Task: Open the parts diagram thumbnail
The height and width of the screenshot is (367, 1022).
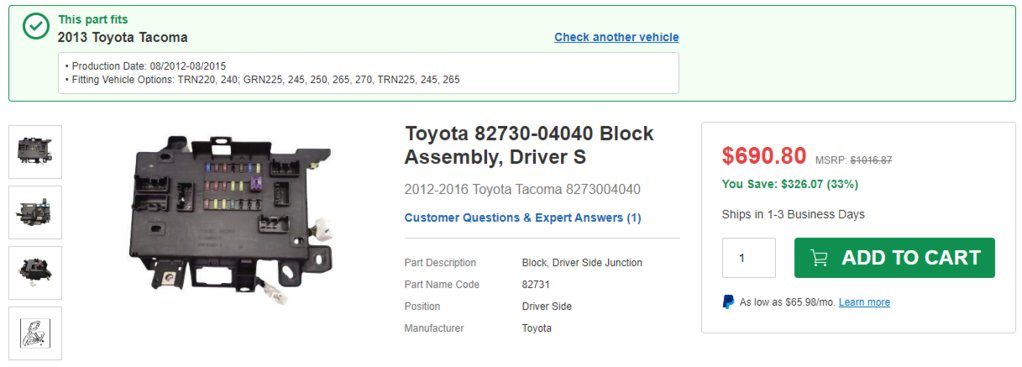Action: [35, 333]
